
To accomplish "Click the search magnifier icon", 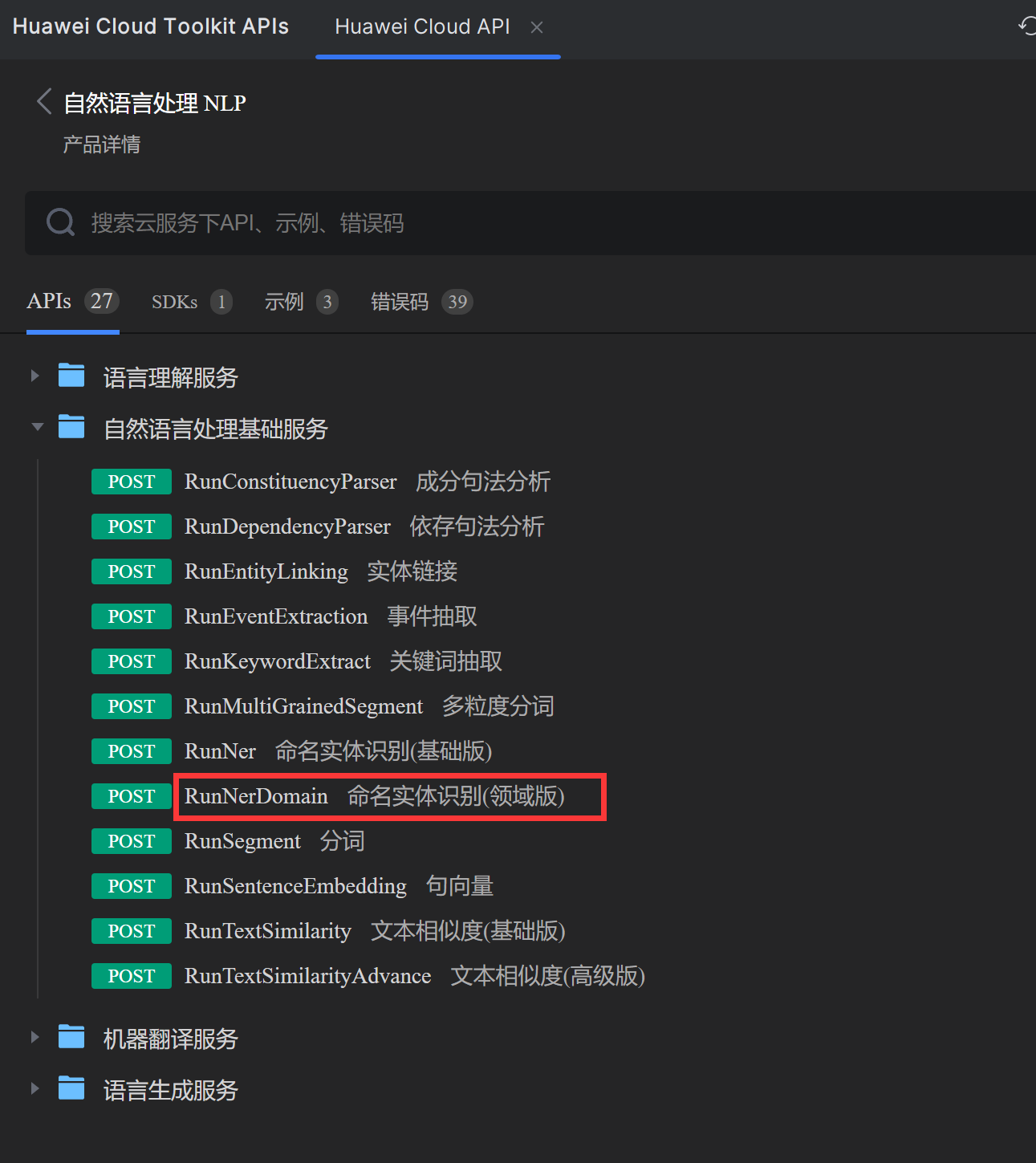I will click(x=60, y=222).
